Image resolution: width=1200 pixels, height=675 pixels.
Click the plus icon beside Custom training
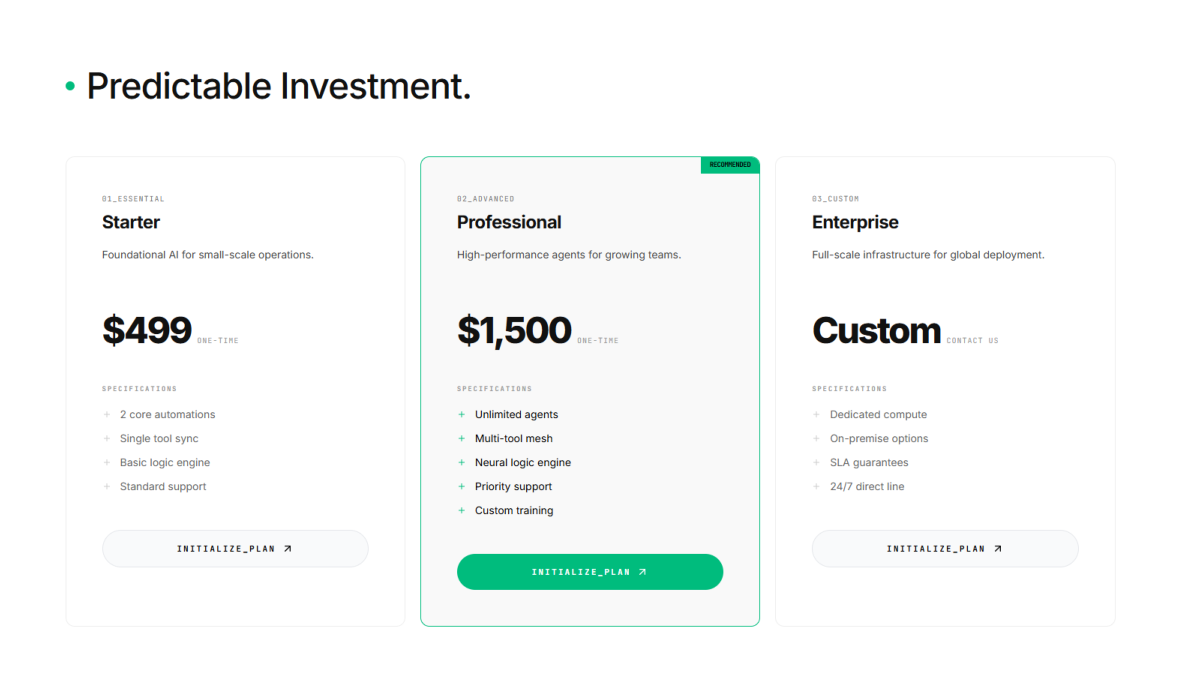pyautogui.click(x=462, y=510)
